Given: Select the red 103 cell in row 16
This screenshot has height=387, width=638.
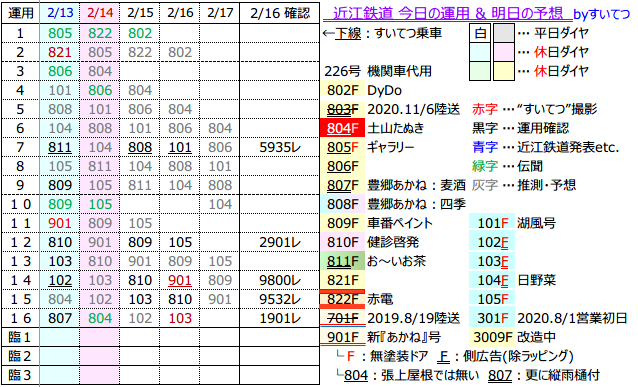Looking at the screenshot, I should (180, 318).
